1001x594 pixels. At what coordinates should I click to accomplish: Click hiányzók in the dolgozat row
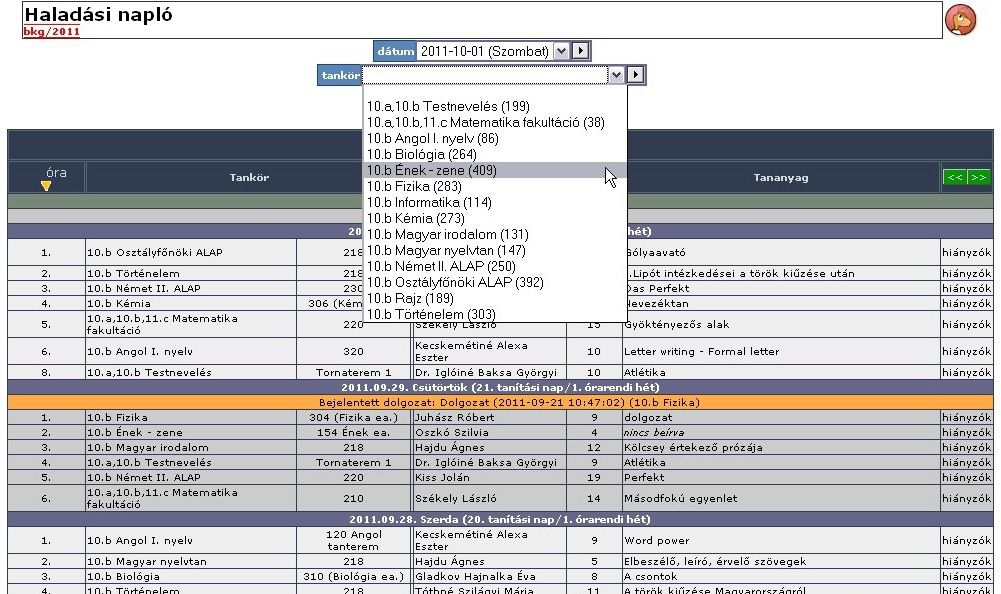click(x=967, y=417)
